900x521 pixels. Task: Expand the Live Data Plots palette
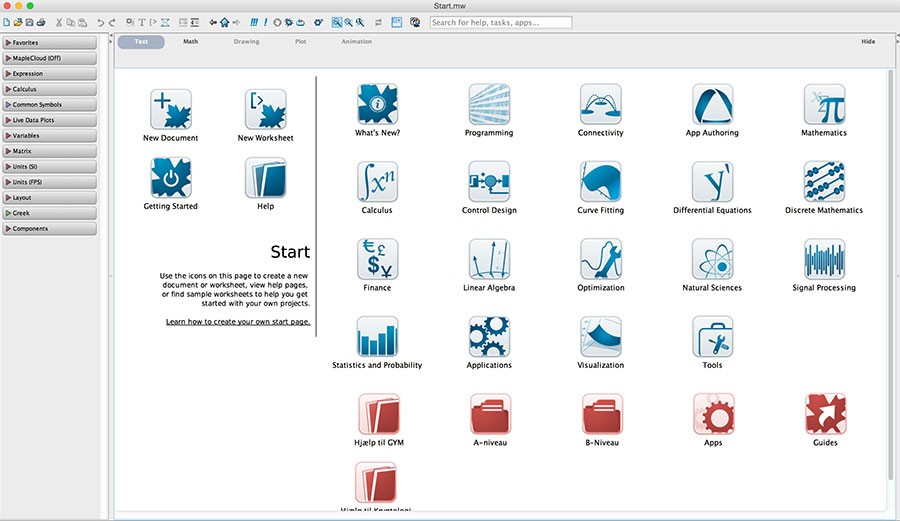point(49,120)
